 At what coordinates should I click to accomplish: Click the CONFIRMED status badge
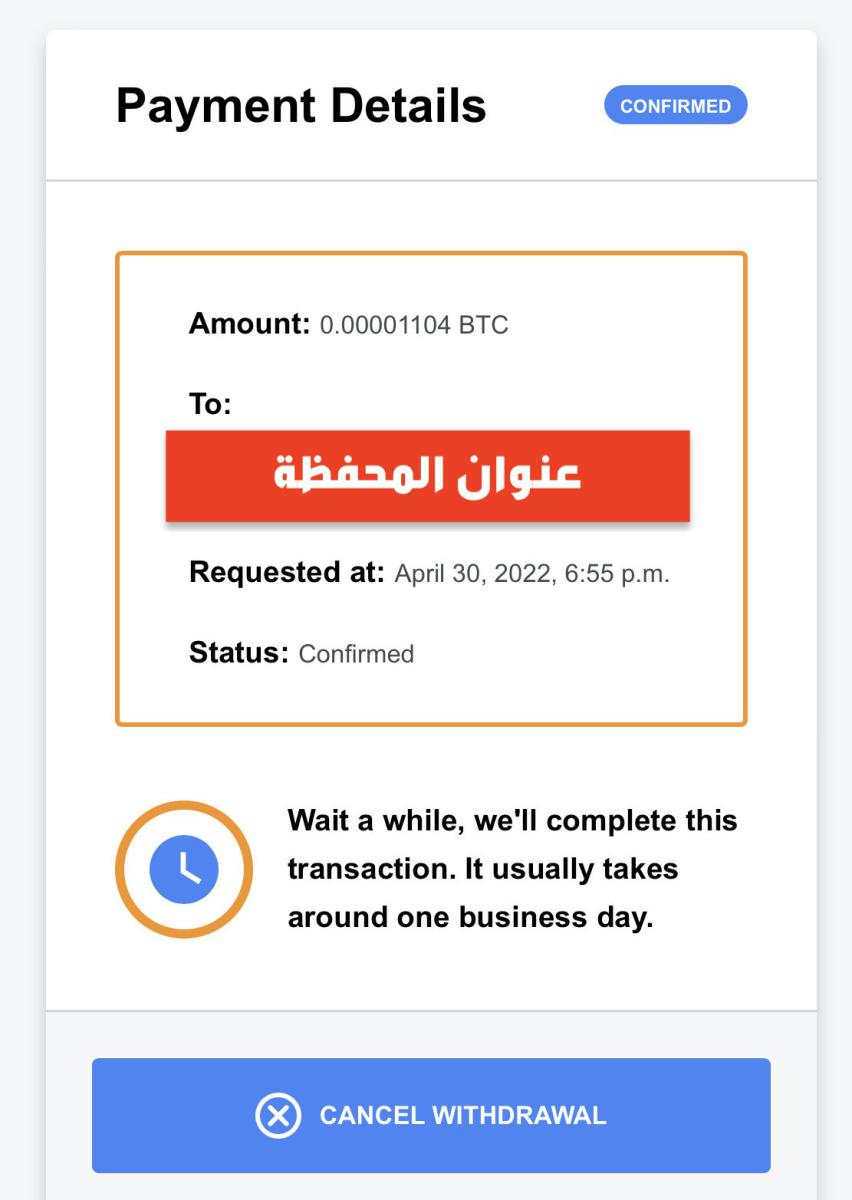[675, 106]
